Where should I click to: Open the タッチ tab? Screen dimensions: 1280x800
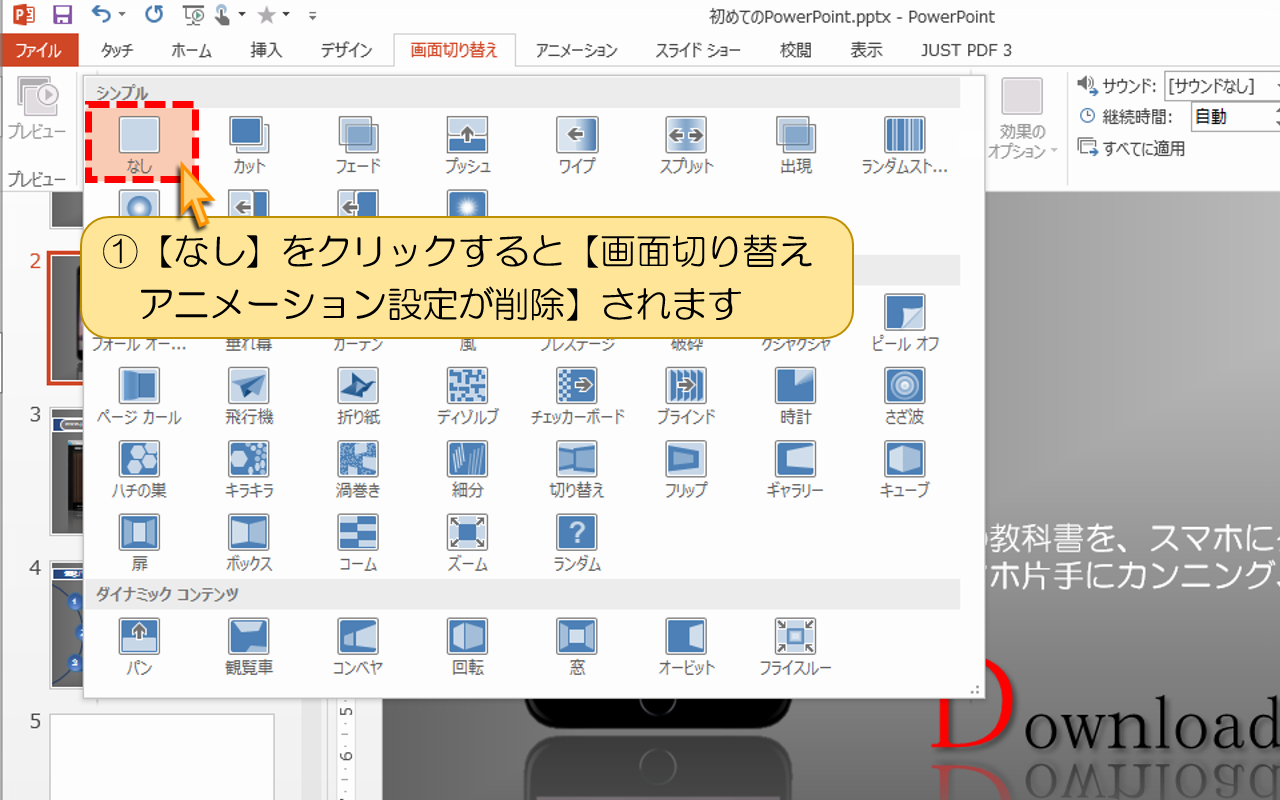point(117,50)
